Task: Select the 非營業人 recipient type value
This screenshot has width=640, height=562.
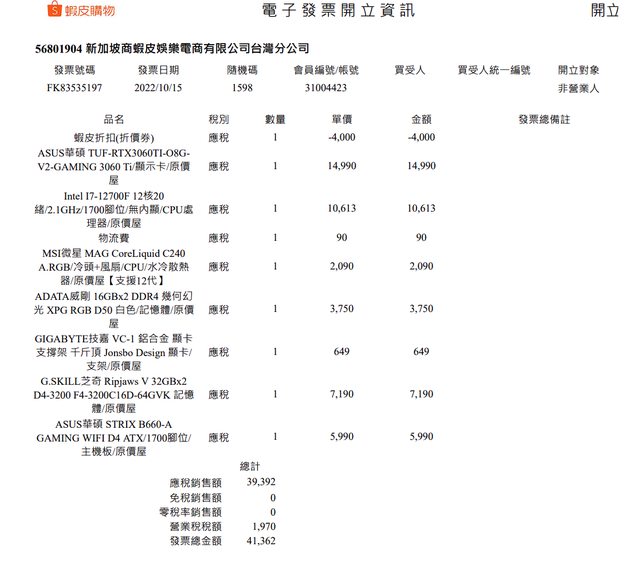Action: click(578, 89)
